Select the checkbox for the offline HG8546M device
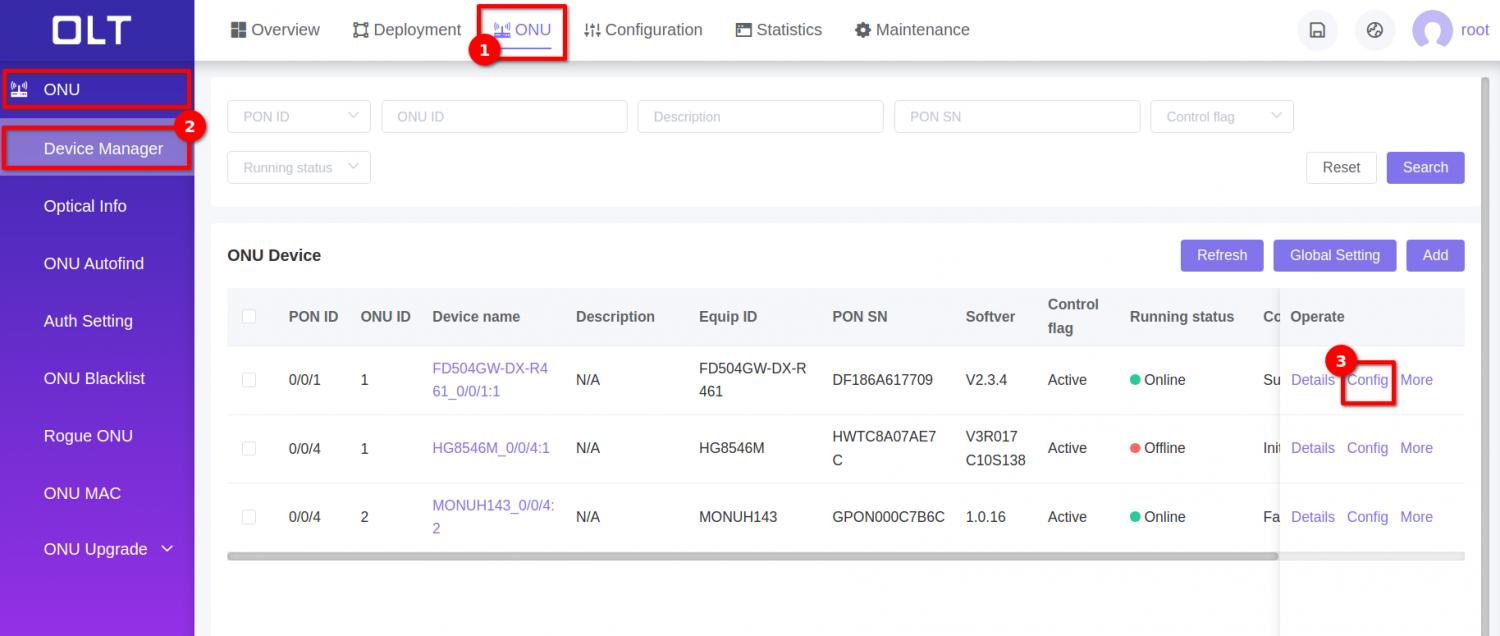Viewport: 1500px width, 636px height. click(x=249, y=448)
